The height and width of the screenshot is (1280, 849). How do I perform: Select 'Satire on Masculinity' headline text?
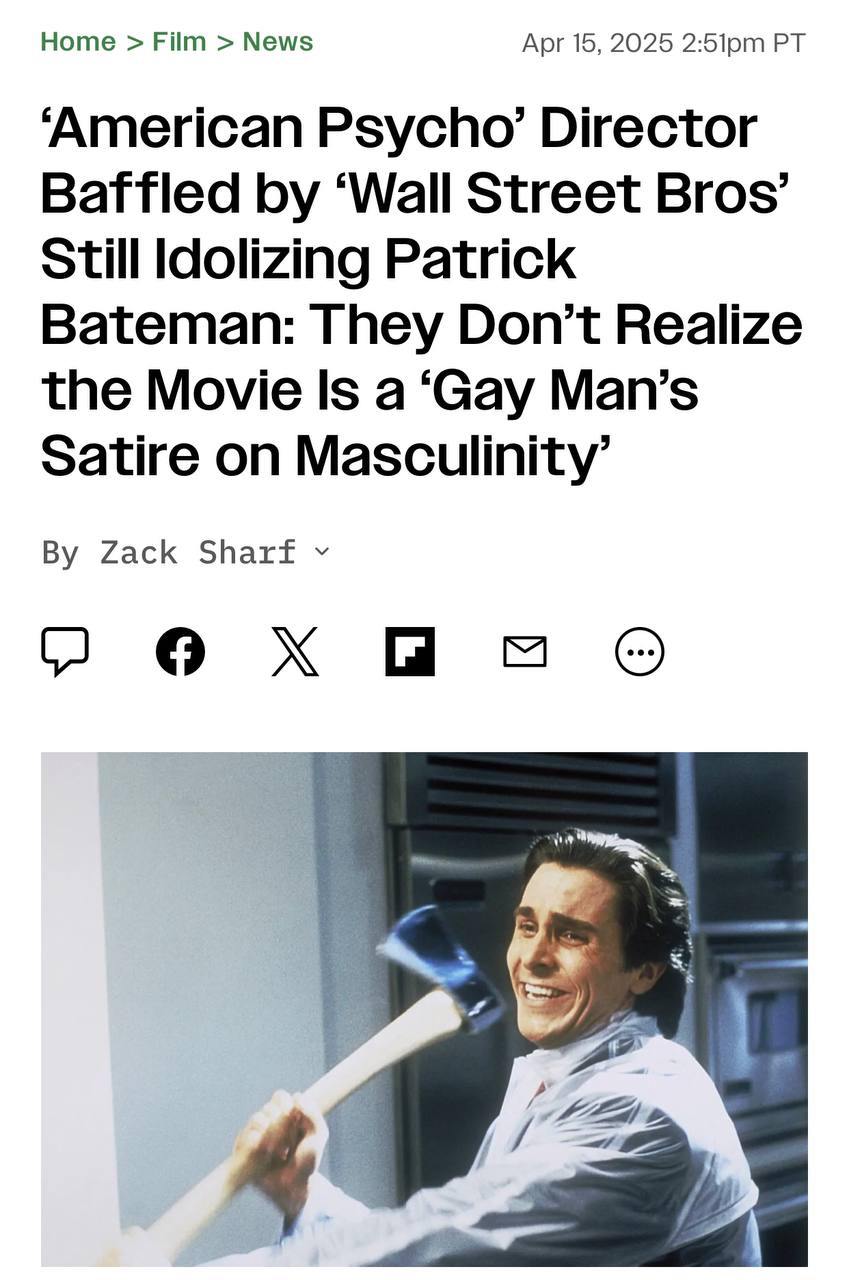coord(326,453)
